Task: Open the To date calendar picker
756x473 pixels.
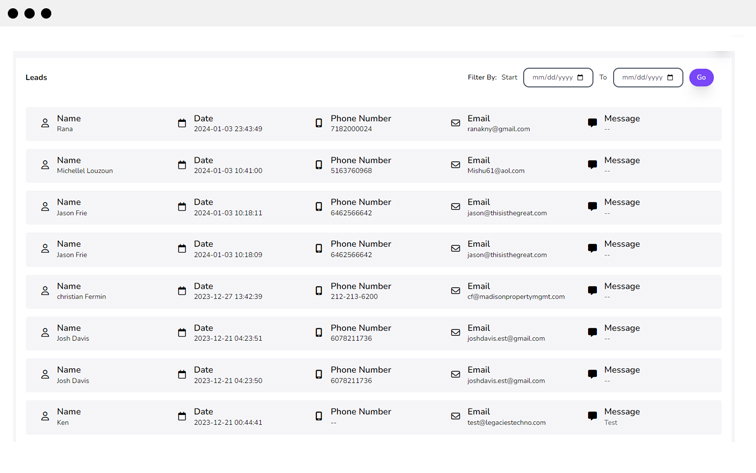Action: point(670,78)
